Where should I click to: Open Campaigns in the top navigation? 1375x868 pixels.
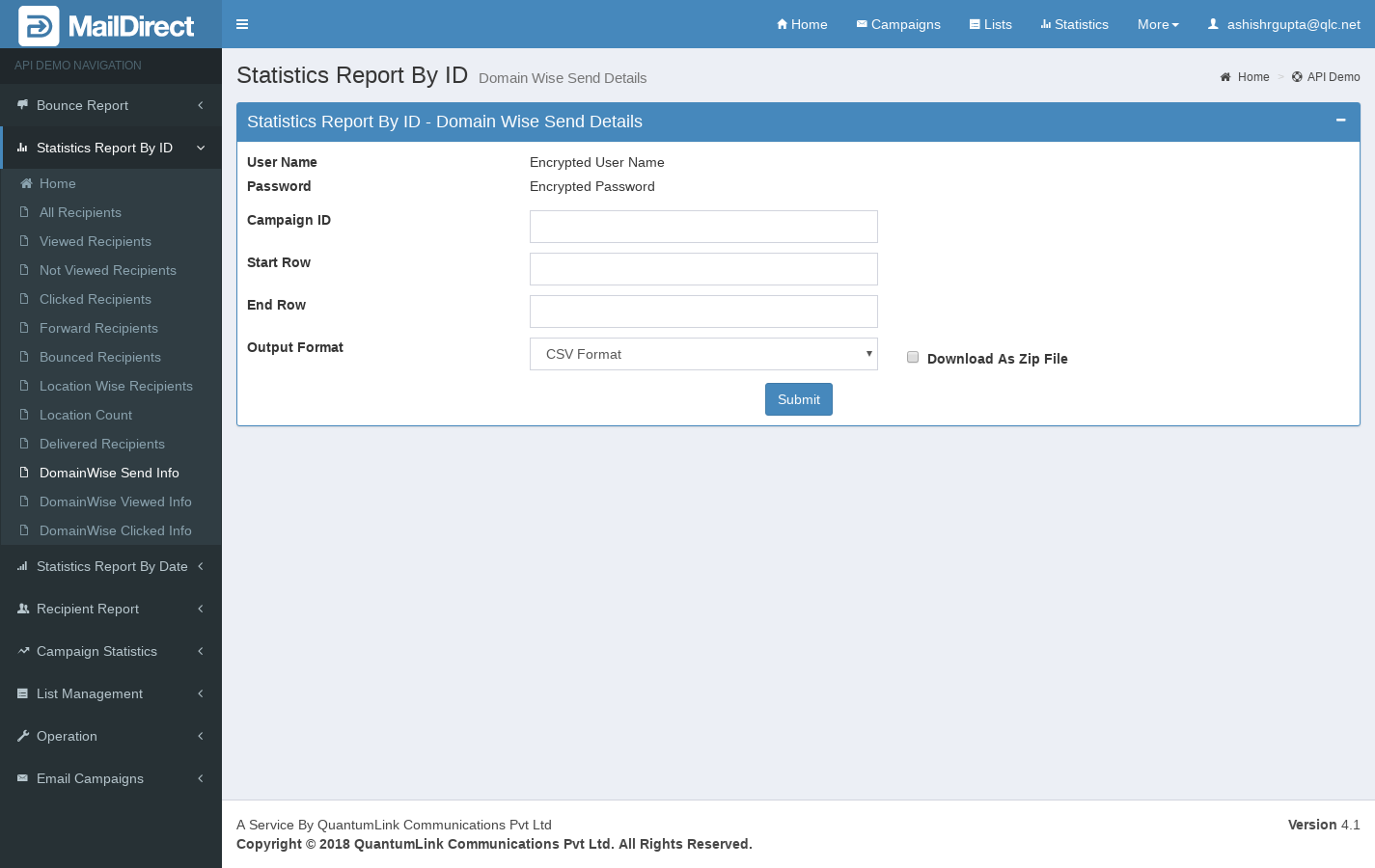click(x=898, y=24)
